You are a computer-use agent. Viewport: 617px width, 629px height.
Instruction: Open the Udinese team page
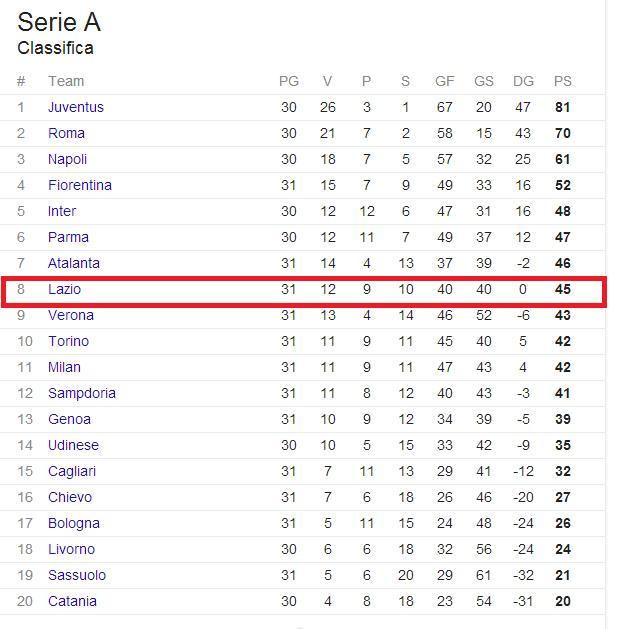pyautogui.click(x=74, y=445)
